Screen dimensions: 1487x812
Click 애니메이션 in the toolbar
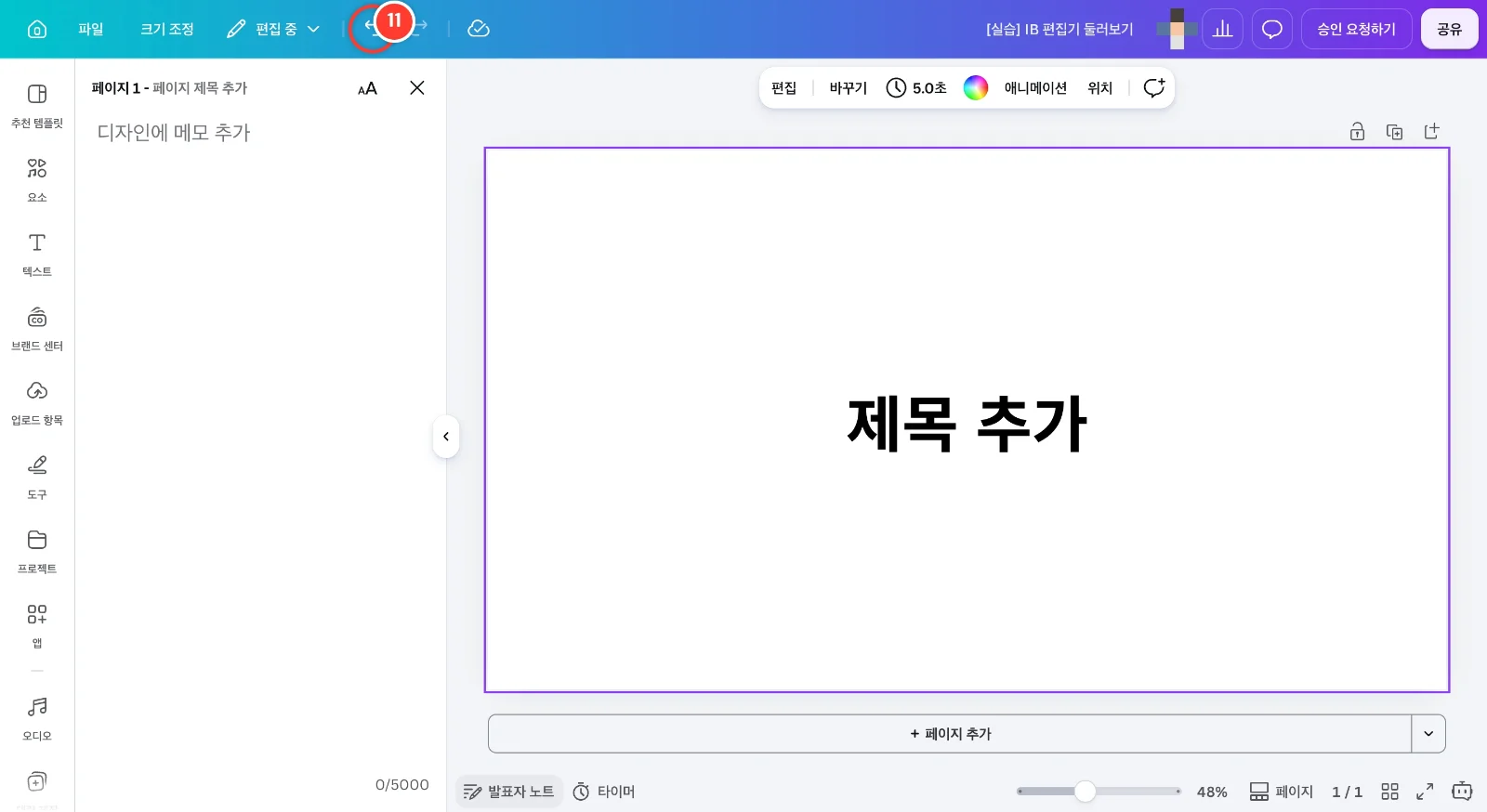point(1035,87)
